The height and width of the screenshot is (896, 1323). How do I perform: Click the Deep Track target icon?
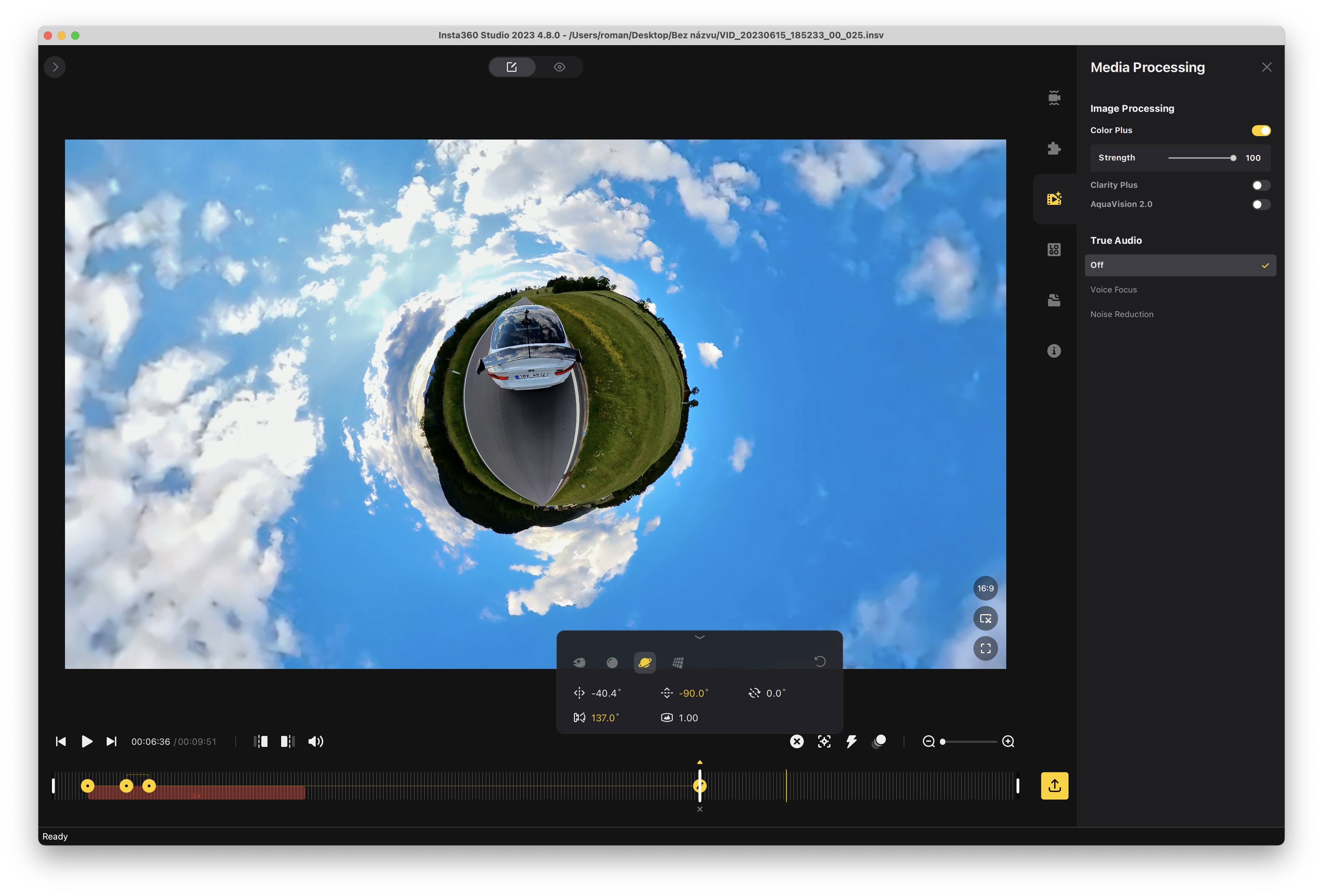pyautogui.click(x=824, y=741)
